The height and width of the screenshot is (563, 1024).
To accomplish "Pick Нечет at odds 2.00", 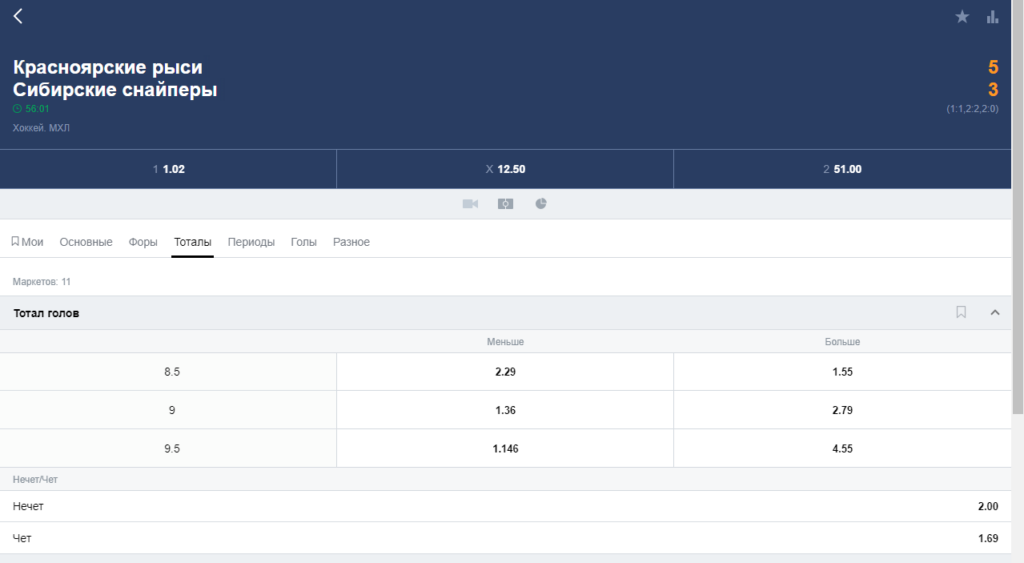I will click(x=505, y=506).
